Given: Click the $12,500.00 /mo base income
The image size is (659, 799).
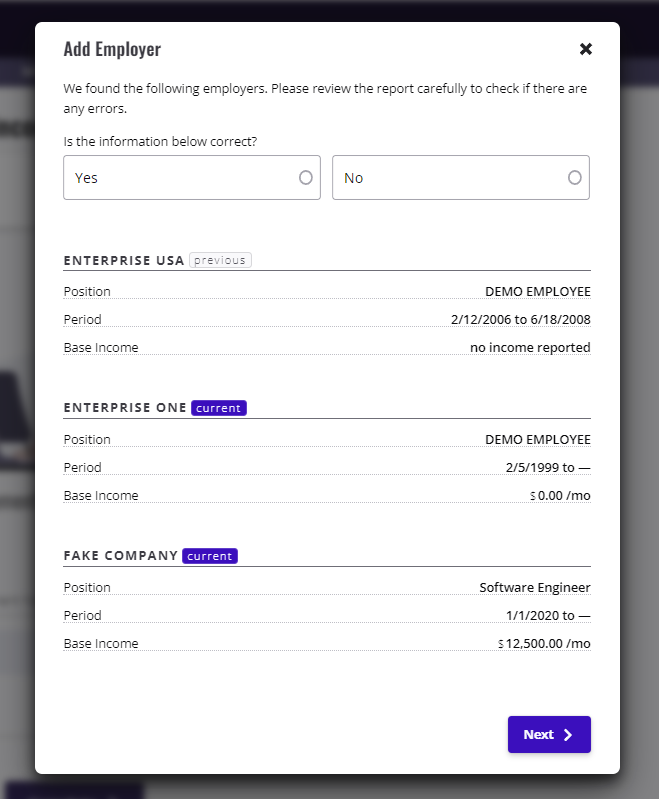Looking at the screenshot, I should pyautogui.click(x=544, y=644).
